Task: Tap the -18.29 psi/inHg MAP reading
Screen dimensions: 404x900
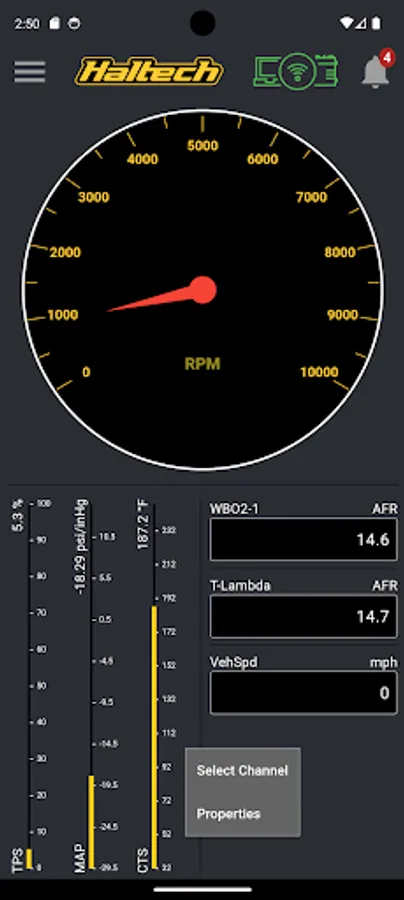Action: [x=80, y=546]
